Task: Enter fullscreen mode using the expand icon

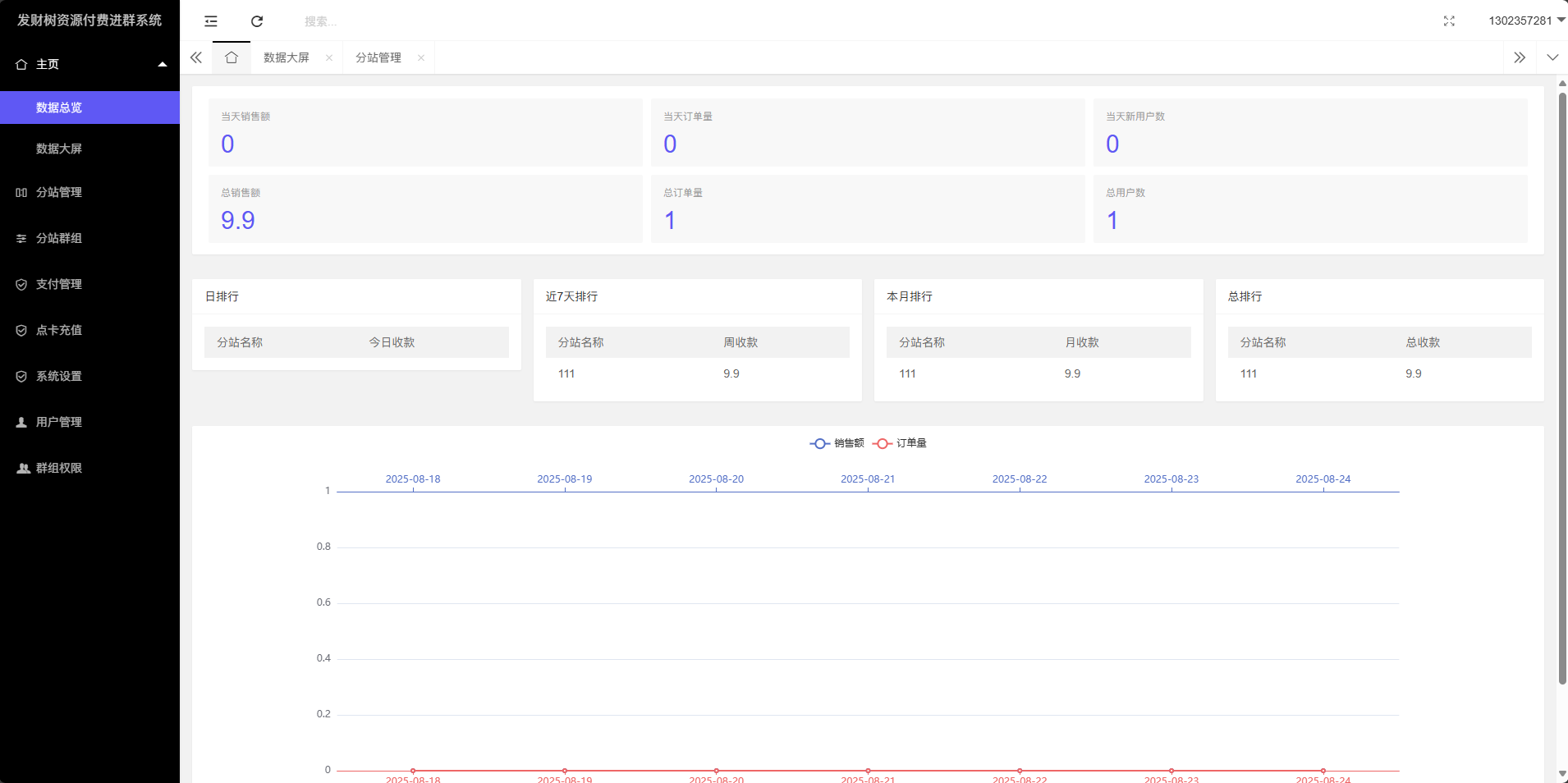Action: pos(1449,21)
